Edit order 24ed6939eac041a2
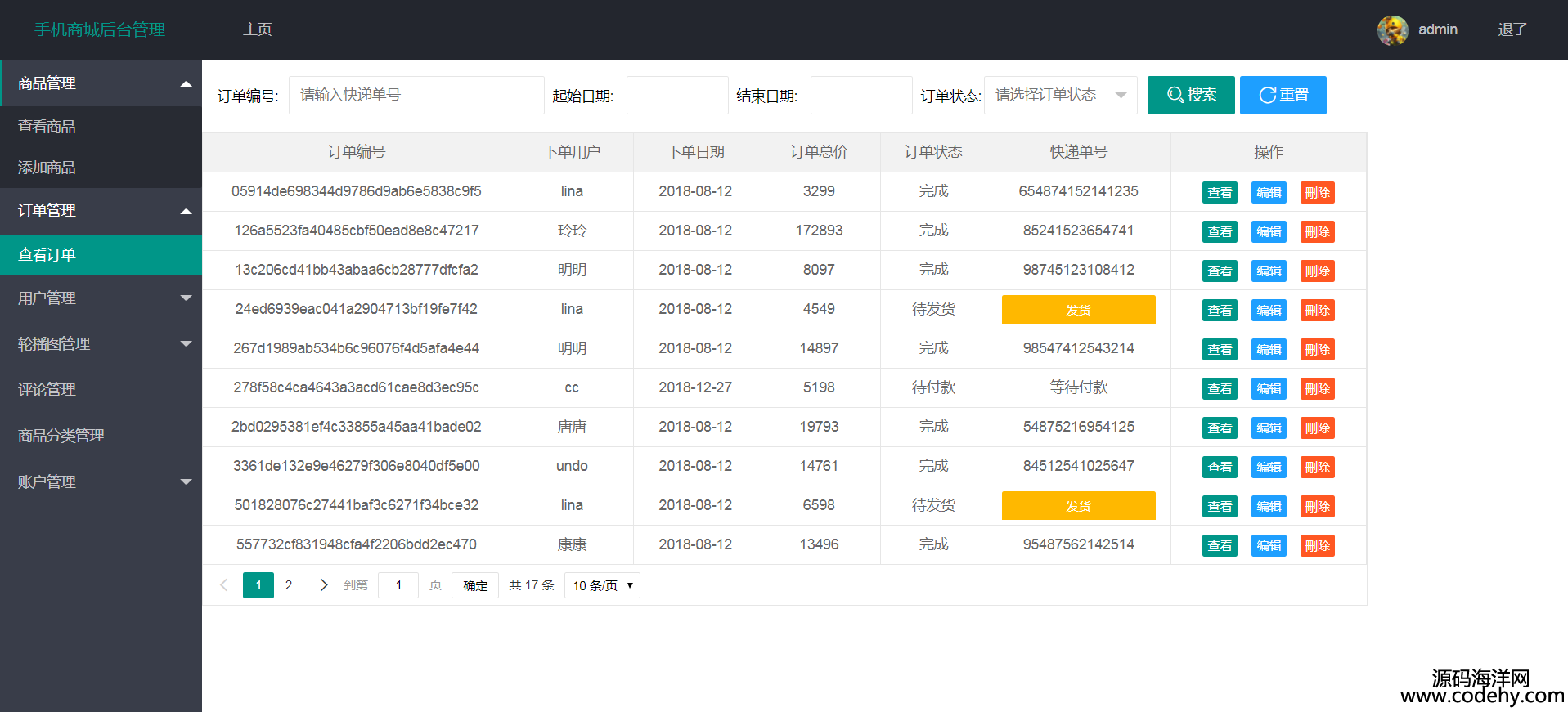 [1269, 310]
